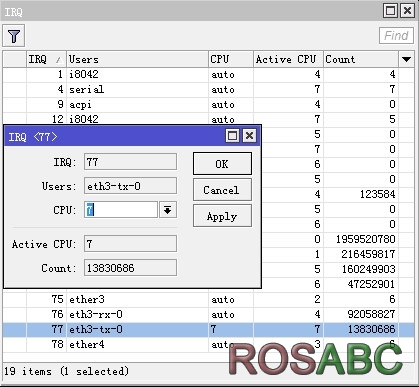
Task: Click the Count field showing 13830686
Action: pyautogui.click(x=130, y=268)
